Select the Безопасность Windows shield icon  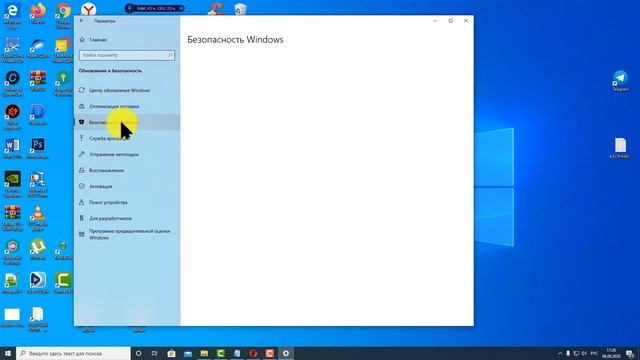tap(81, 122)
